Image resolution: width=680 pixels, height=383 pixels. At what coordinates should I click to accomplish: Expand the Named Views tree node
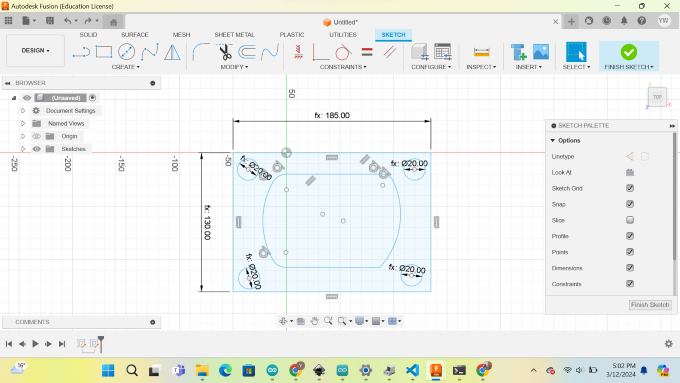tap(23, 123)
